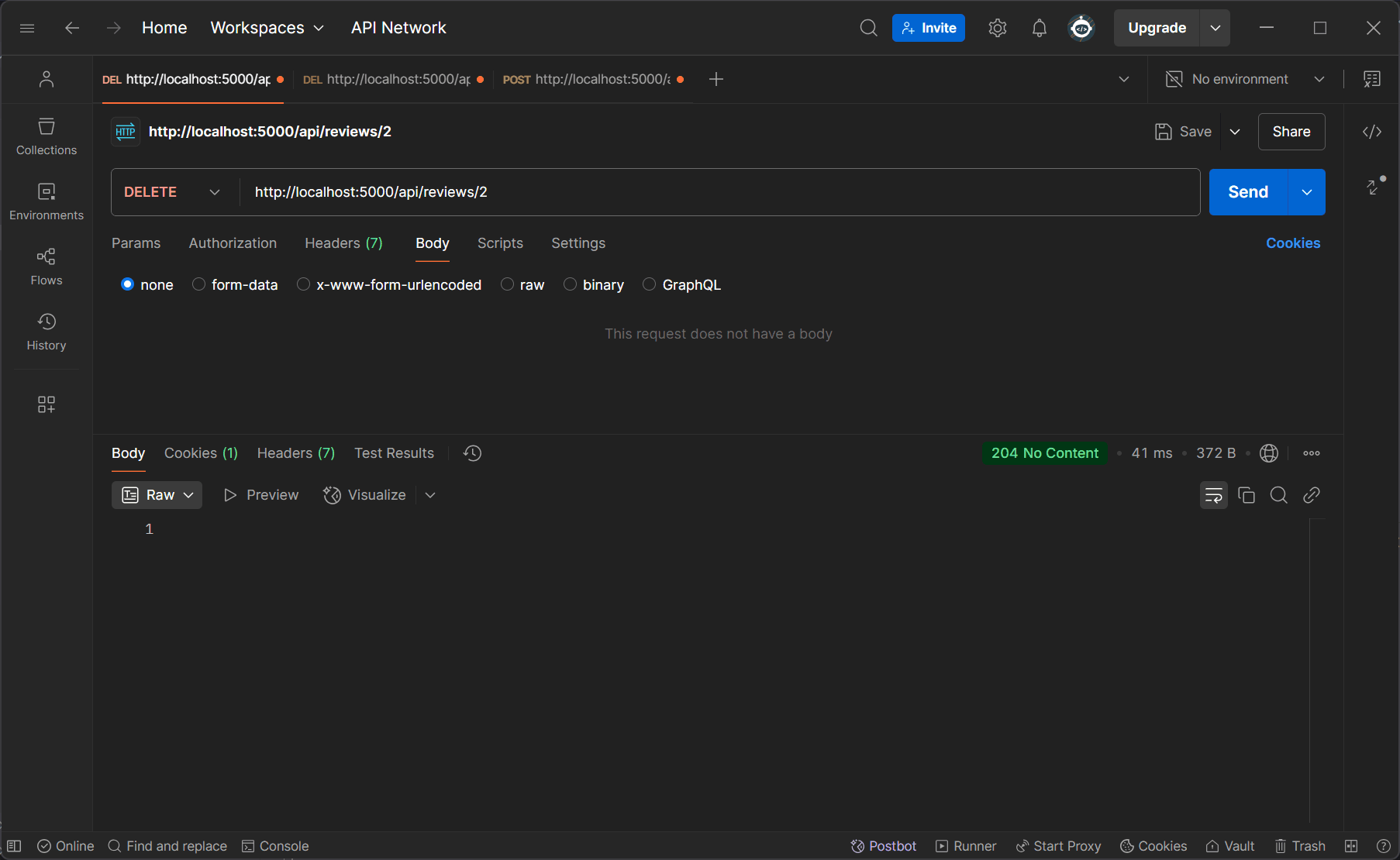Open the environment quick look icon
This screenshot has height=860, width=1400.
1371,79
